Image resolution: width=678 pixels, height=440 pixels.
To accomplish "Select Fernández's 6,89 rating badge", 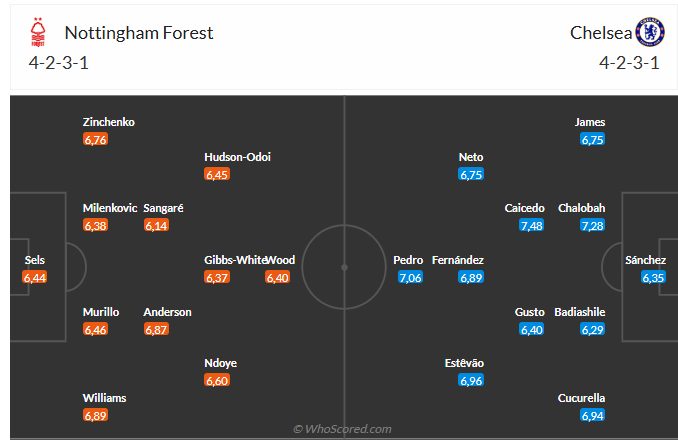I will pyautogui.click(x=472, y=277).
